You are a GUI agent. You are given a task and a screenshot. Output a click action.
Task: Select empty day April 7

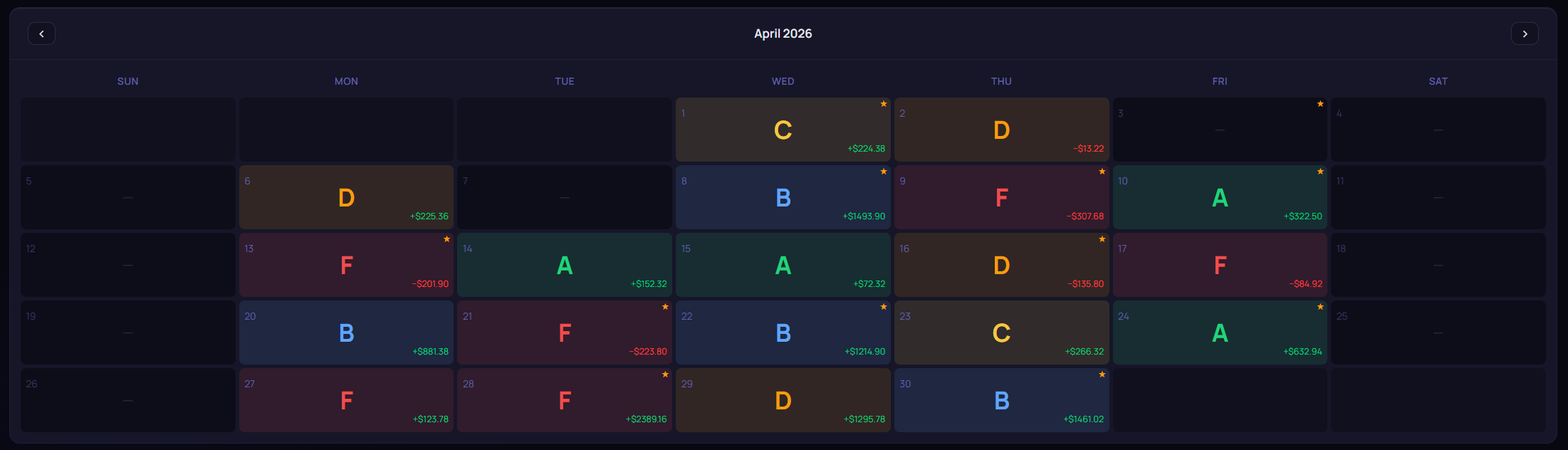[565, 197]
